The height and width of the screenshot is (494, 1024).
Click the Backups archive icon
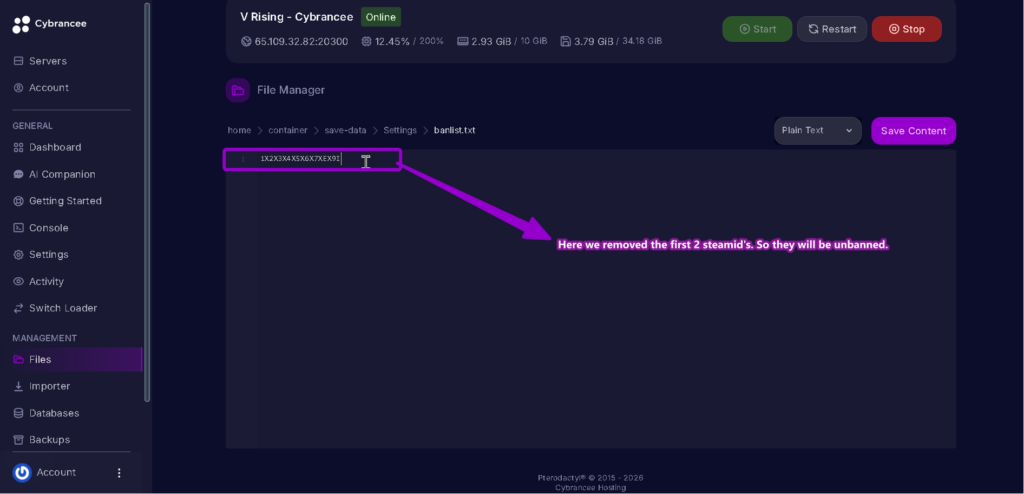tap(18, 440)
